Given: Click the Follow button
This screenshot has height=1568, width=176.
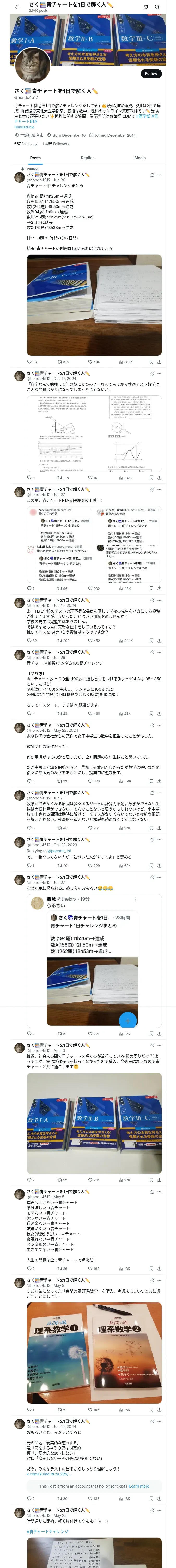Looking at the screenshot, I should [150, 74].
